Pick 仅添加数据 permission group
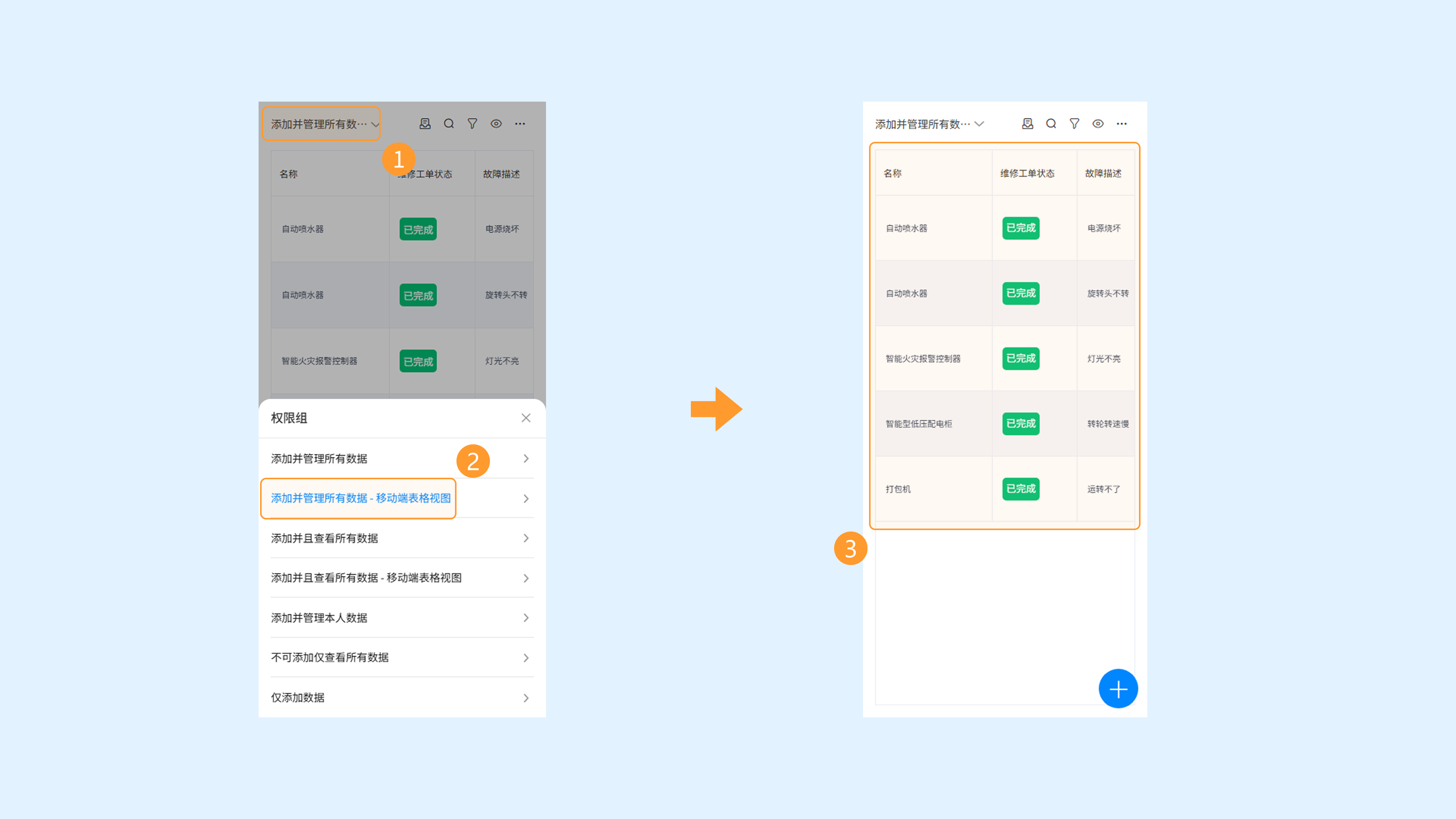The image size is (1456, 819). pyautogui.click(x=297, y=698)
